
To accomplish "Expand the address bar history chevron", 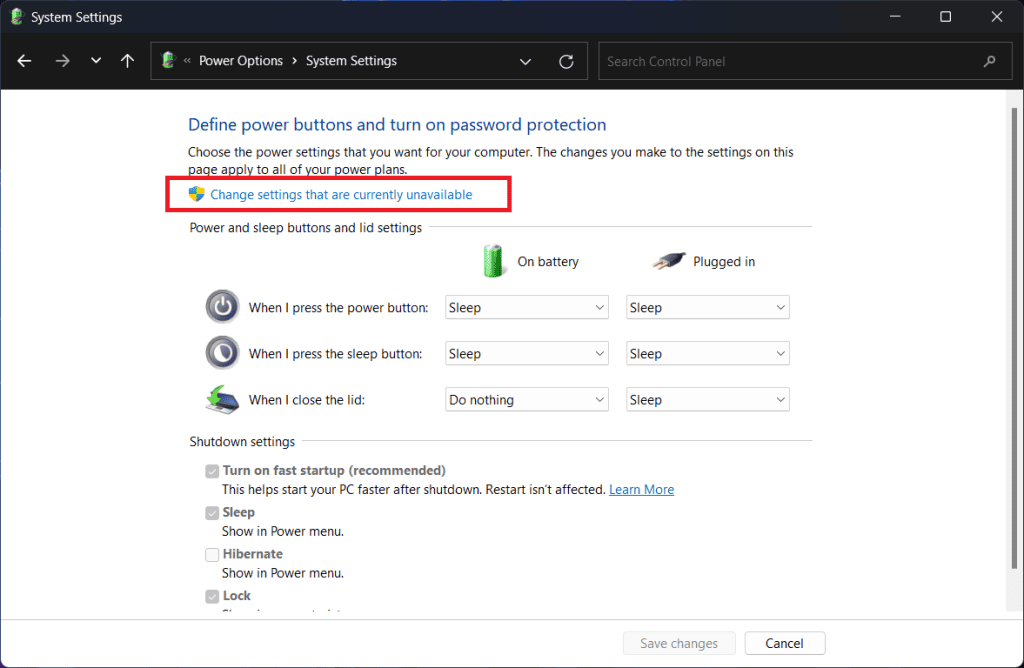I will click(x=525, y=61).
